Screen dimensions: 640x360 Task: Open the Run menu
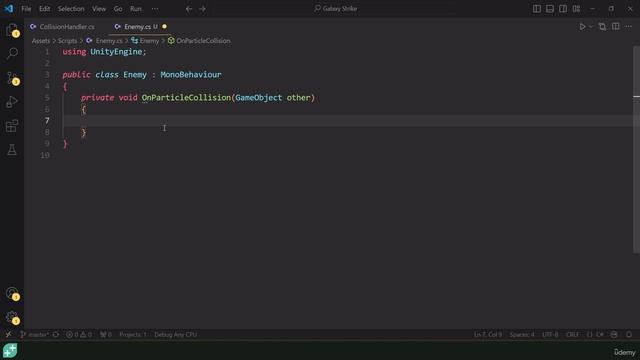pyautogui.click(x=136, y=9)
